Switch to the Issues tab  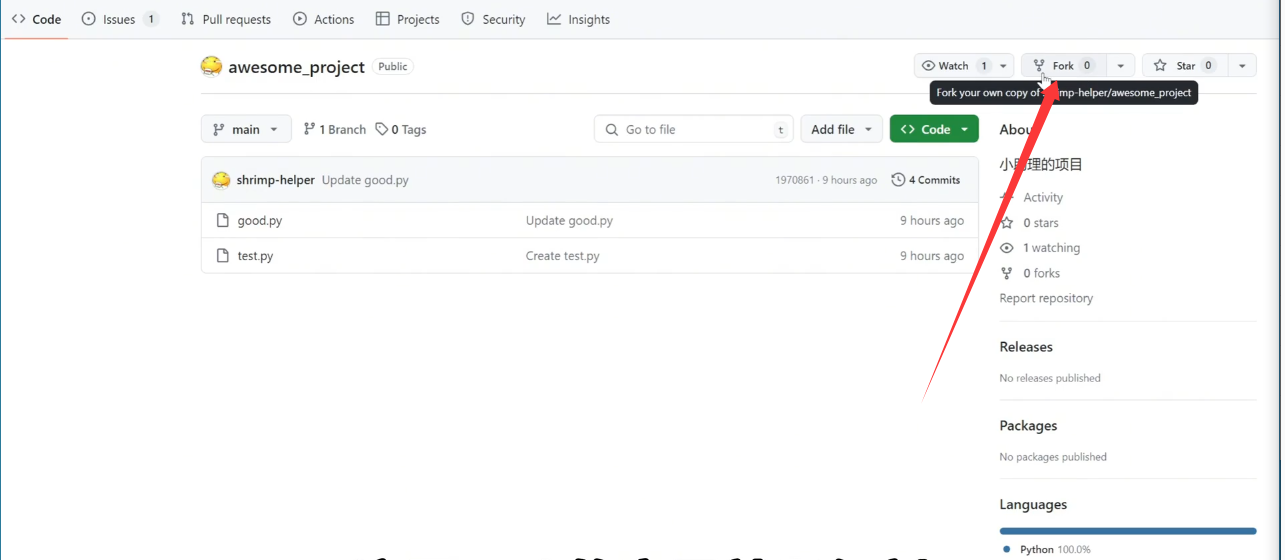tap(119, 19)
